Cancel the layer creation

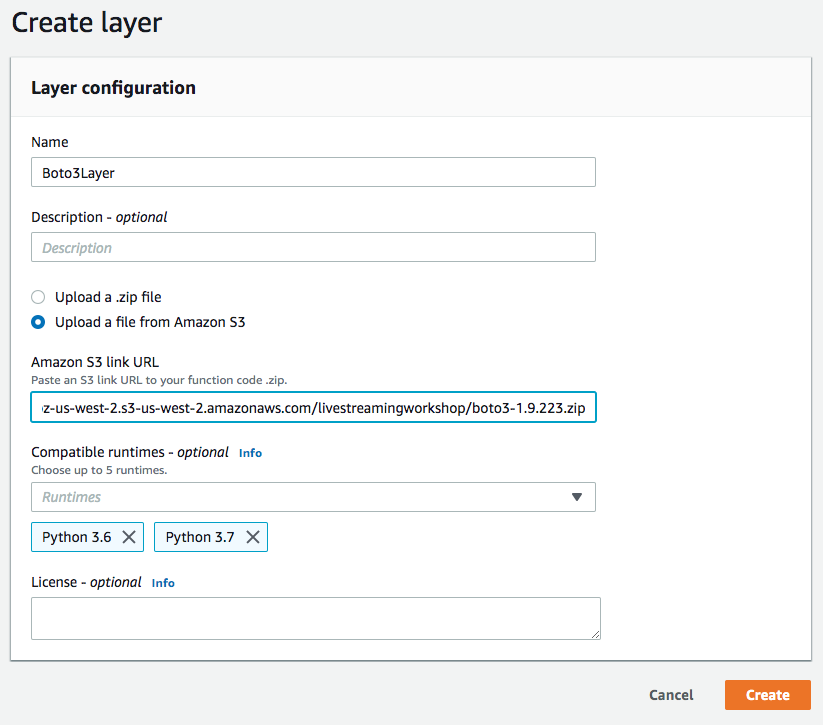[671, 695]
